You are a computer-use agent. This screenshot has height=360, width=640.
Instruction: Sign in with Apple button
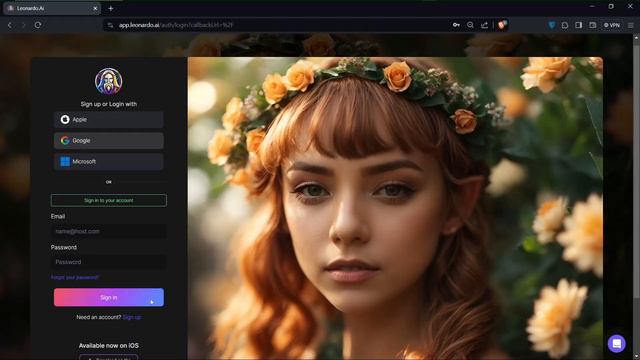[109, 120]
